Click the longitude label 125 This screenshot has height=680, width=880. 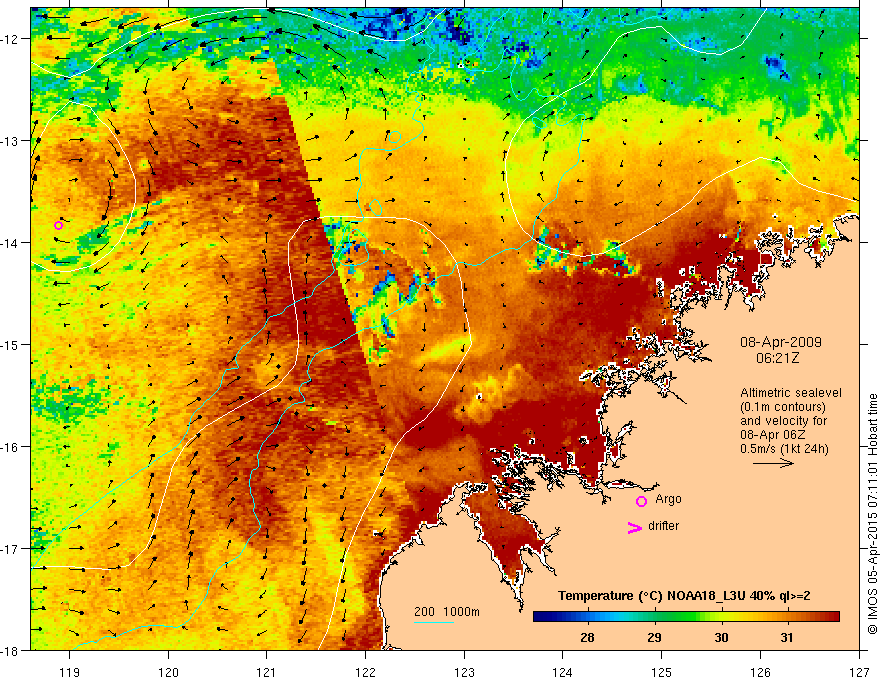click(x=662, y=672)
